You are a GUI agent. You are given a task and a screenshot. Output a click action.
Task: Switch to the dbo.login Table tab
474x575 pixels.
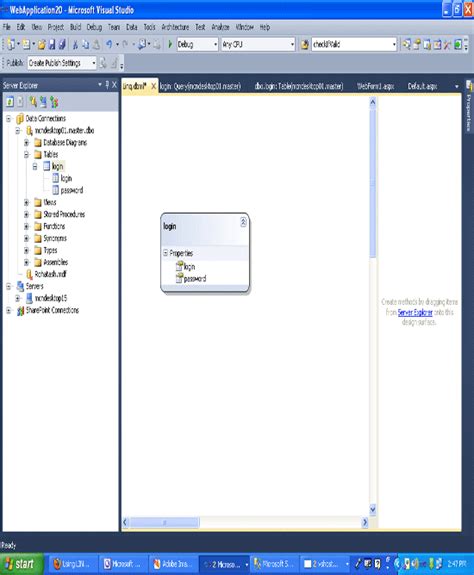(x=299, y=86)
